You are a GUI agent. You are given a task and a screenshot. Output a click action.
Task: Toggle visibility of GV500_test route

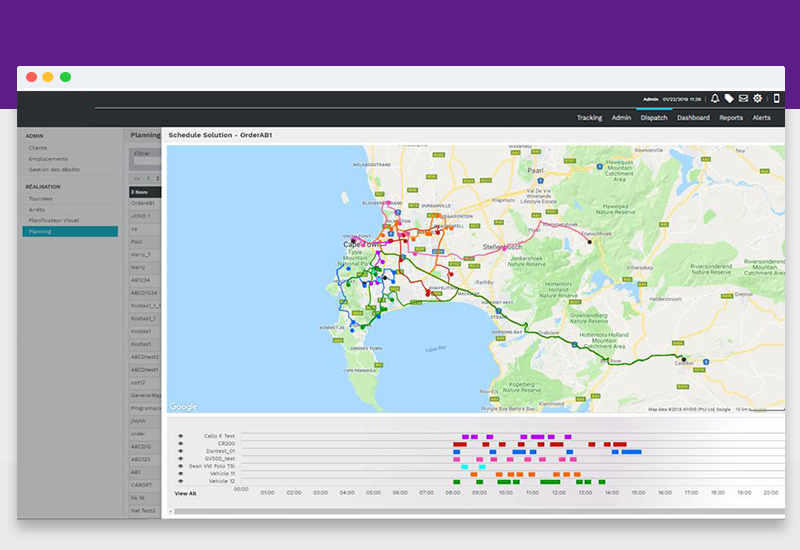pos(180,459)
